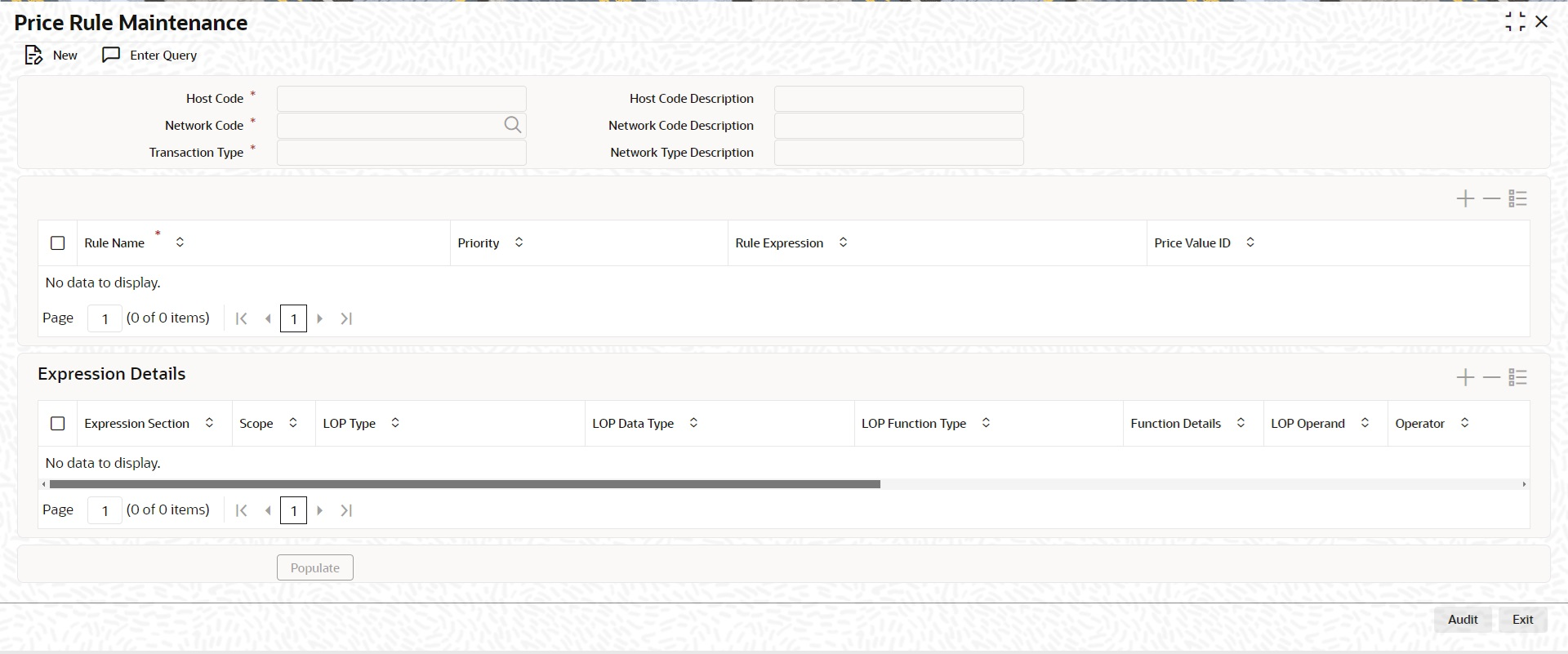Sort by Price Value ID column

pyautogui.click(x=1249, y=242)
